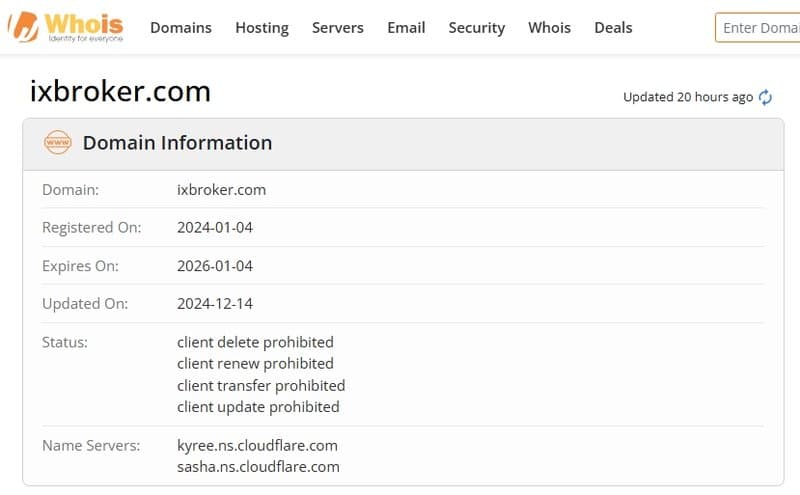This screenshot has width=800, height=495.
Task: Select the registration date 2024-01-04
Action: click(x=215, y=228)
